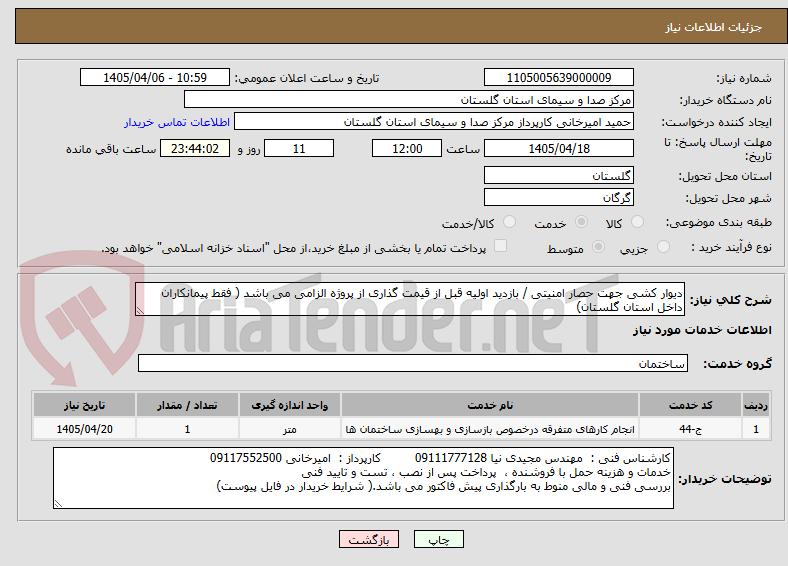Image resolution: width=788 pixels, height=566 pixels.
Task: Open اطلاعات تماس خریدار link
Action: pyautogui.click(x=177, y=122)
